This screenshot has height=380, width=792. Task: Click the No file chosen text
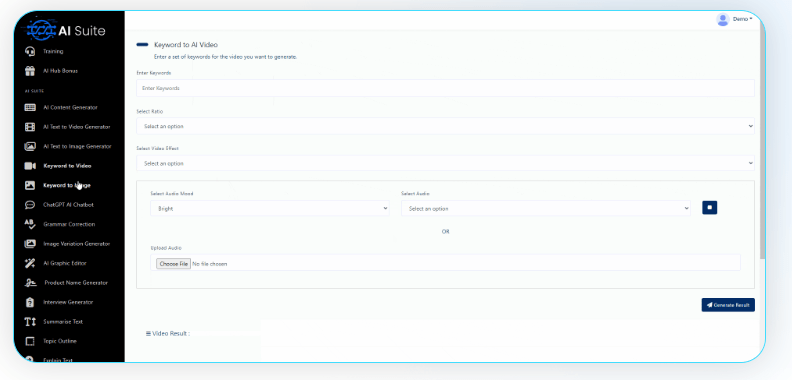[x=210, y=264]
